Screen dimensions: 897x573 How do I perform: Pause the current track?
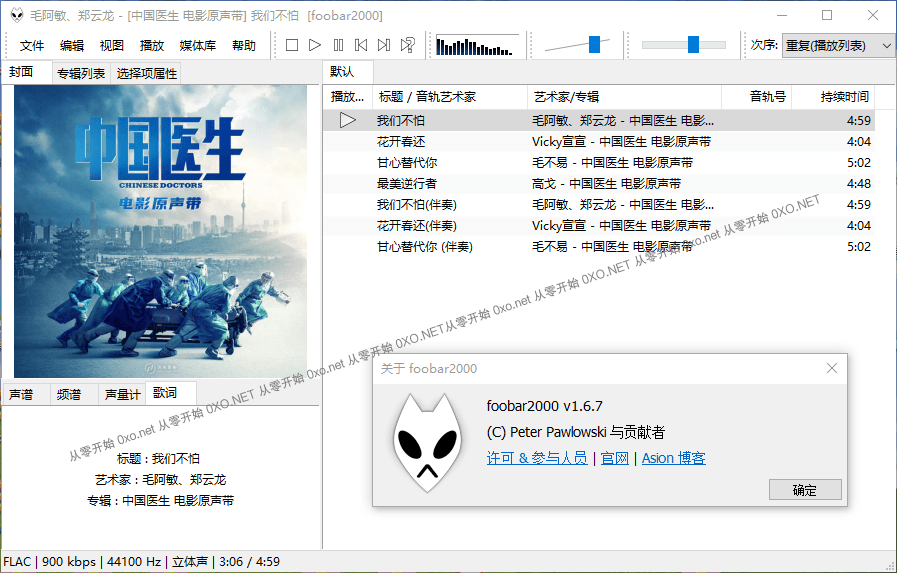[338, 45]
